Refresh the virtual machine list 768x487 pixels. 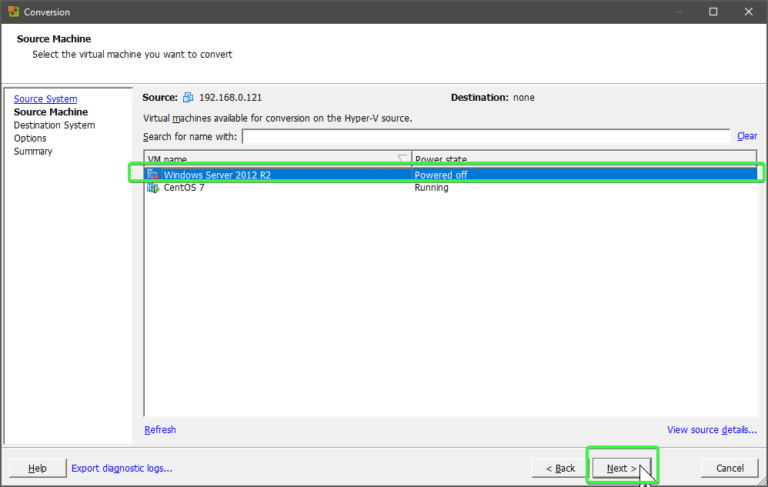pyautogui.click(x=160, y=429)
